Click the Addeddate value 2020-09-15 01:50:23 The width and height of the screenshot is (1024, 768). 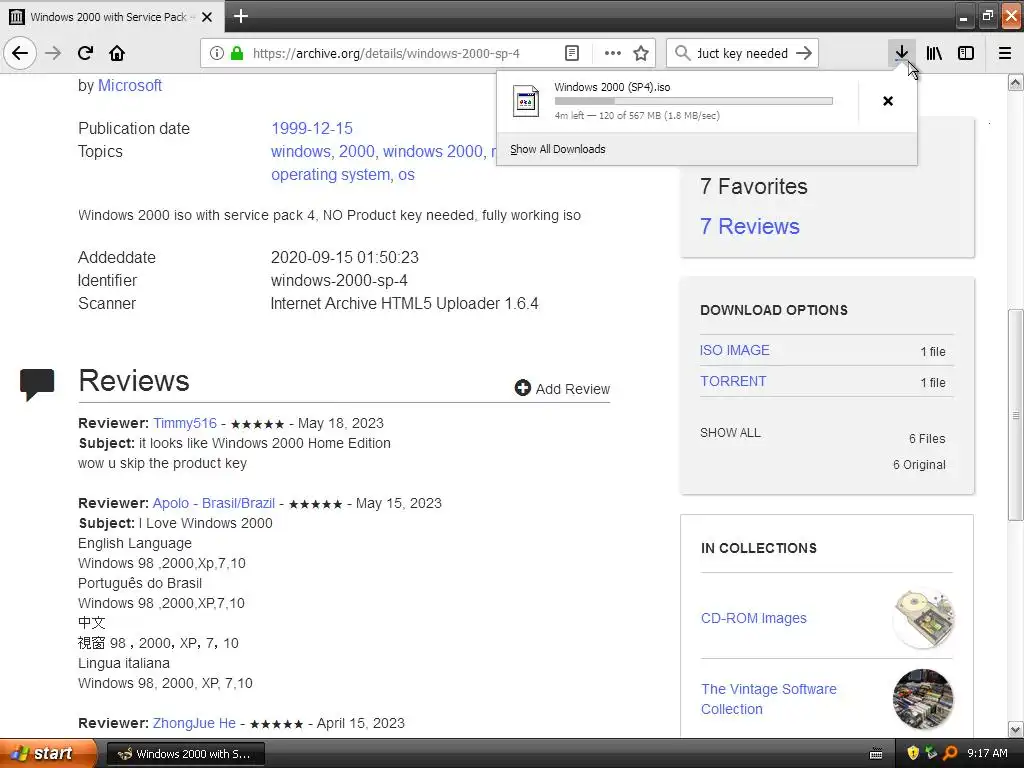tap(345, 257)
